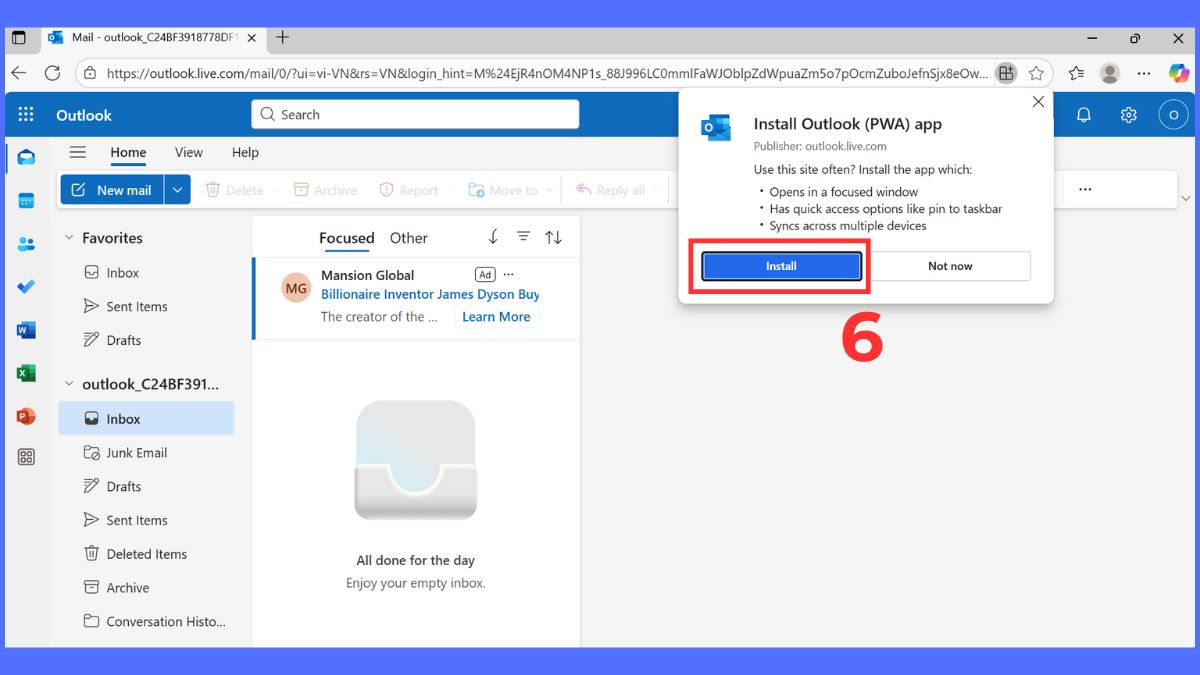Open the ribbon more options ellipsis

[x=1085, y=189]
